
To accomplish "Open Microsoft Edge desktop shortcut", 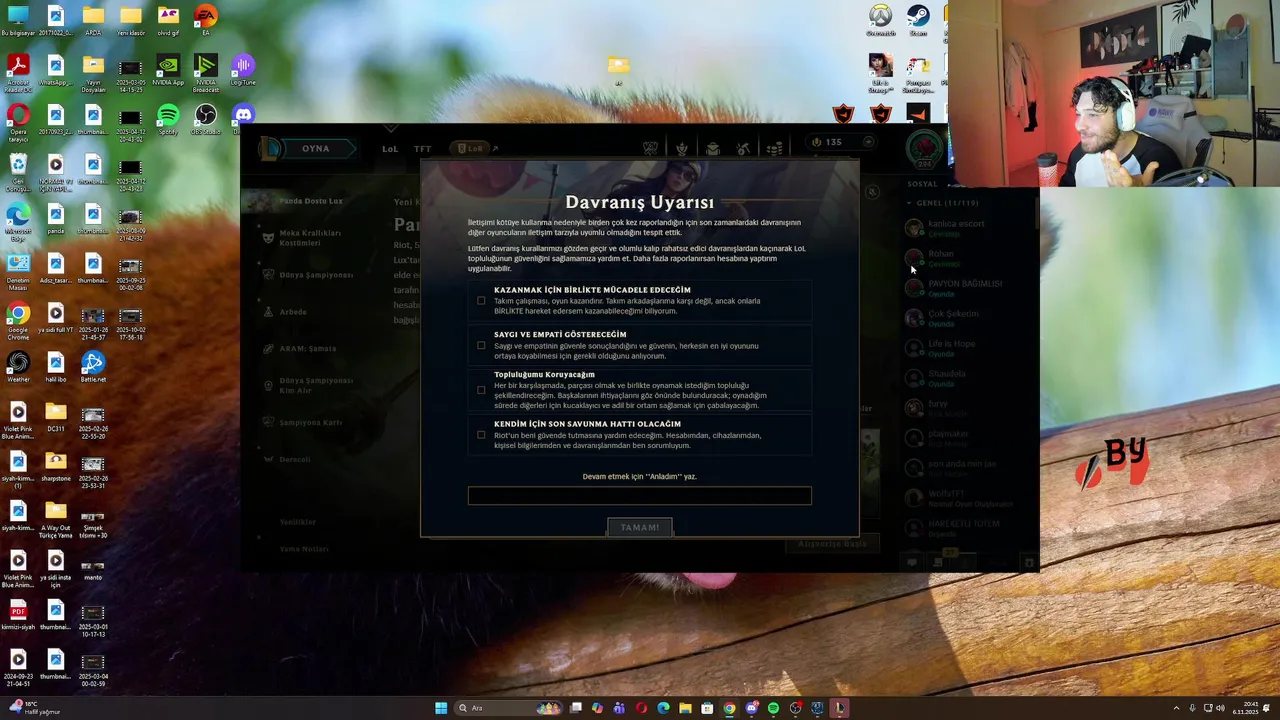I will tap(18, 222).
